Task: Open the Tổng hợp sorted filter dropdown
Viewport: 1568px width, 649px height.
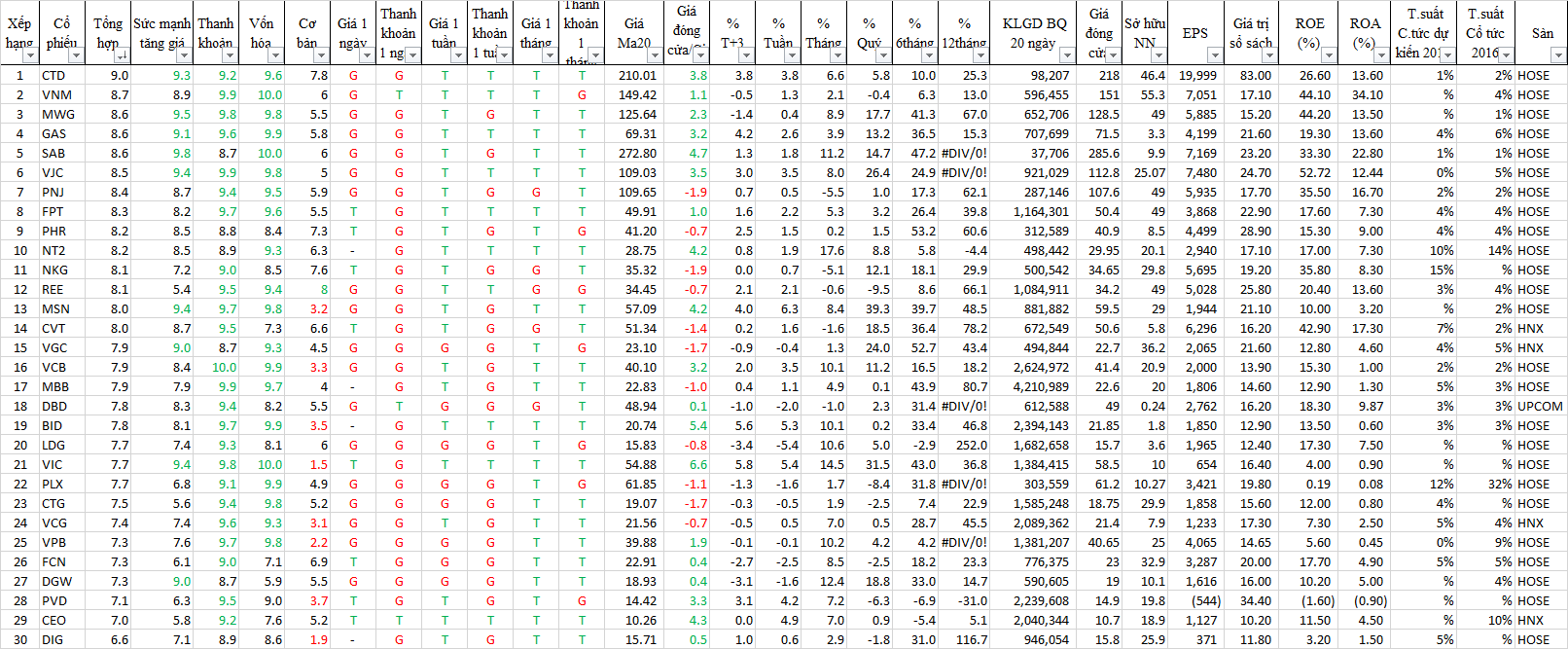Action: [x=123, y=55]
